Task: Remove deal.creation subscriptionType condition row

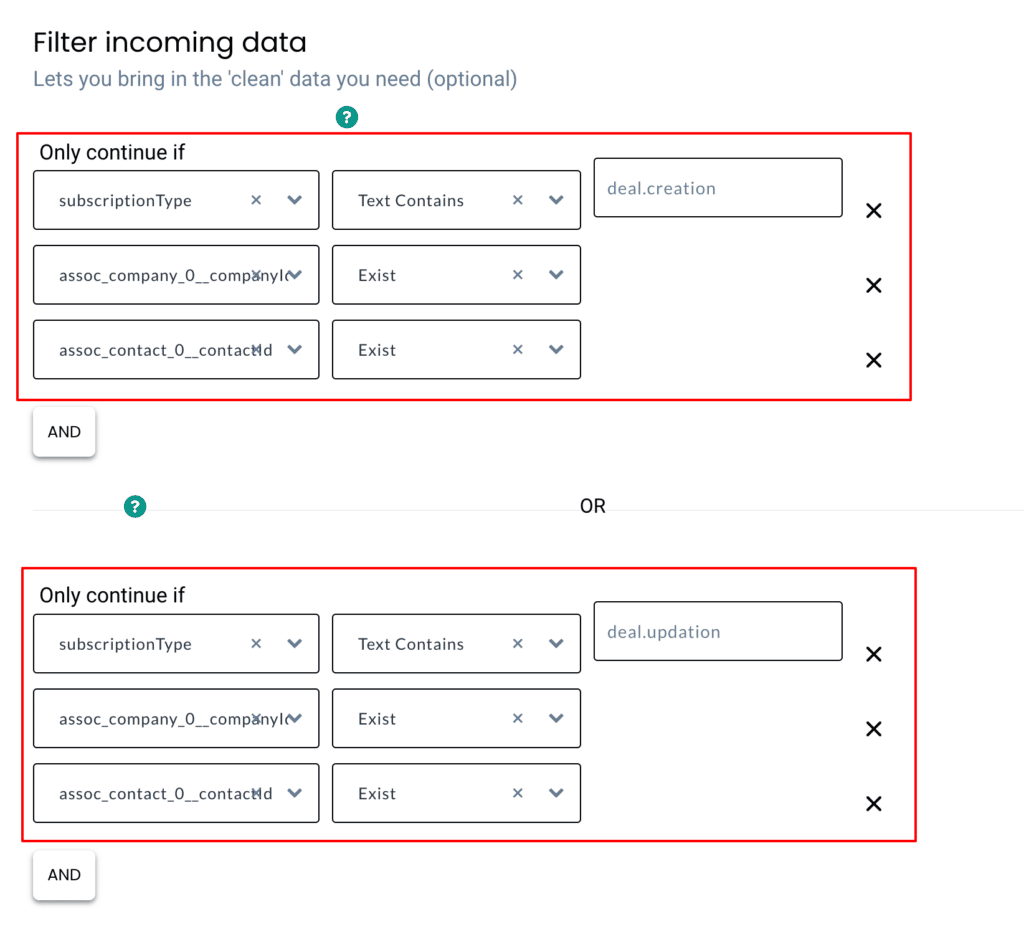Action: 874,211
